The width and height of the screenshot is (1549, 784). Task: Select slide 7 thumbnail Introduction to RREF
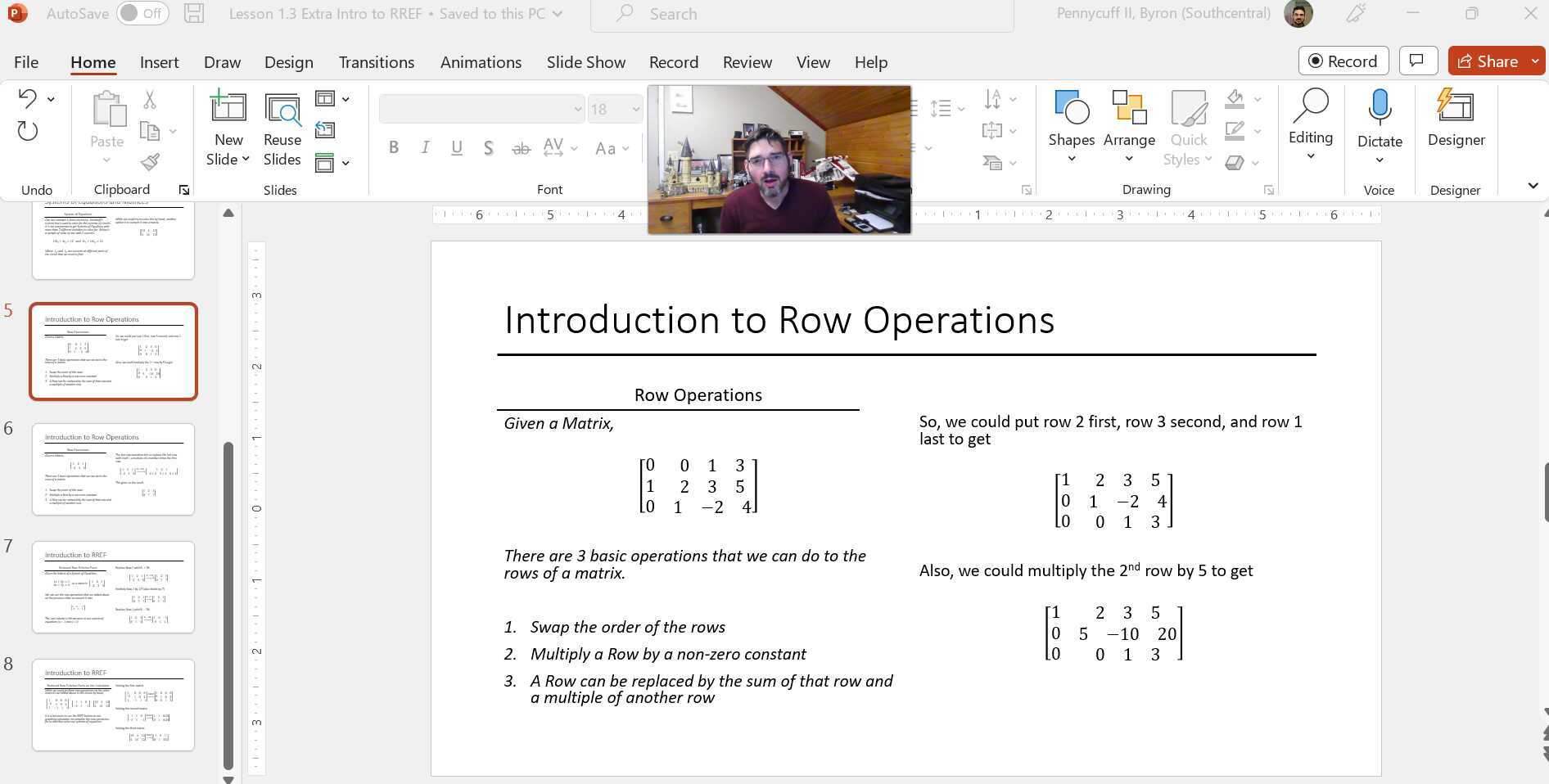click(113, 587)
